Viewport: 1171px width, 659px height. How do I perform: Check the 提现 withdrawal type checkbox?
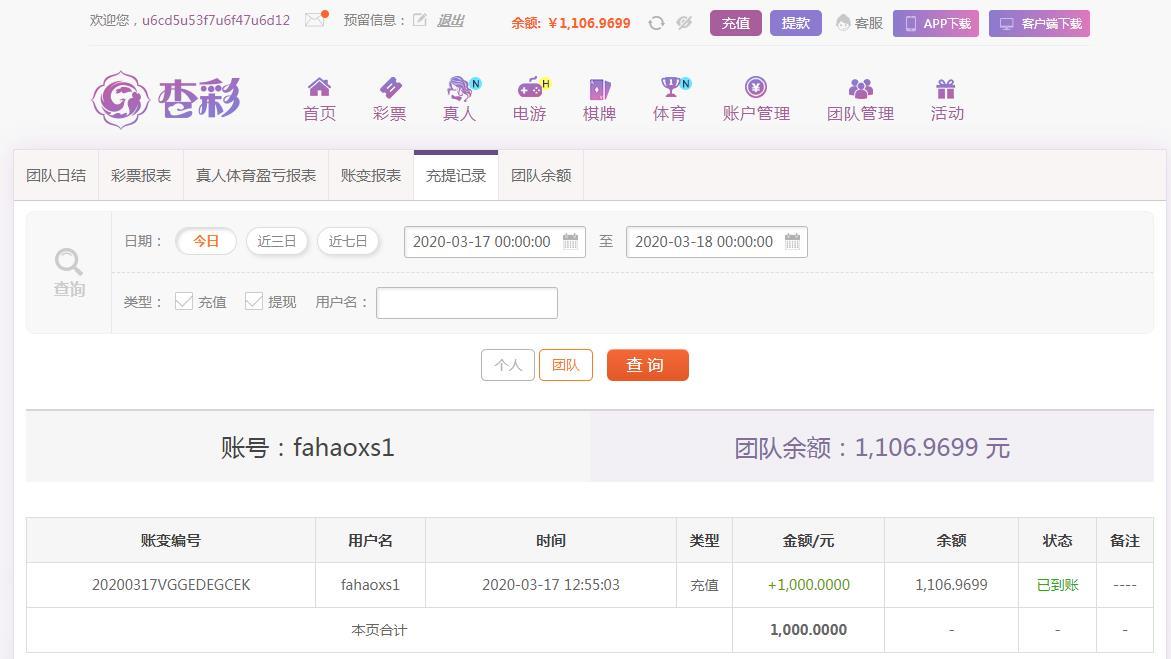253,301
